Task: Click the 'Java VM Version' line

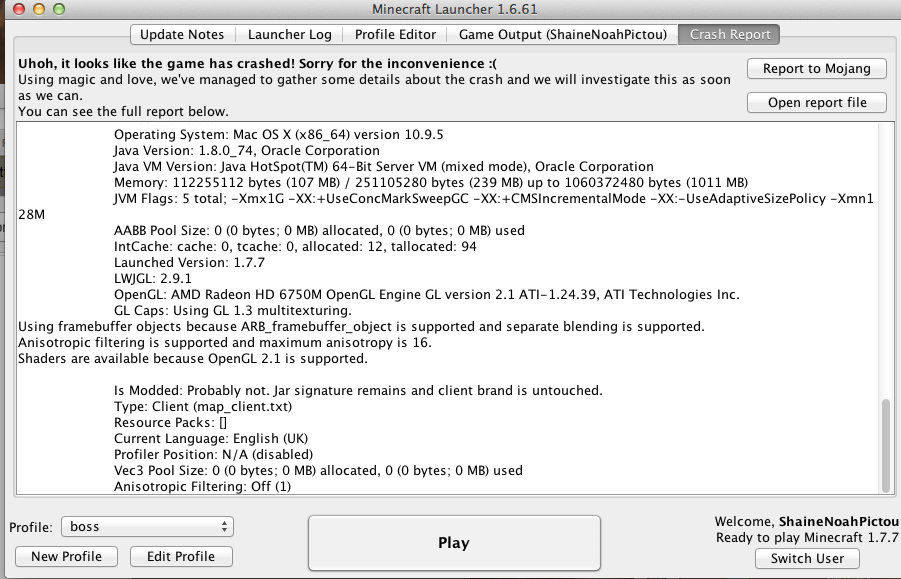Action: point(384,167)
